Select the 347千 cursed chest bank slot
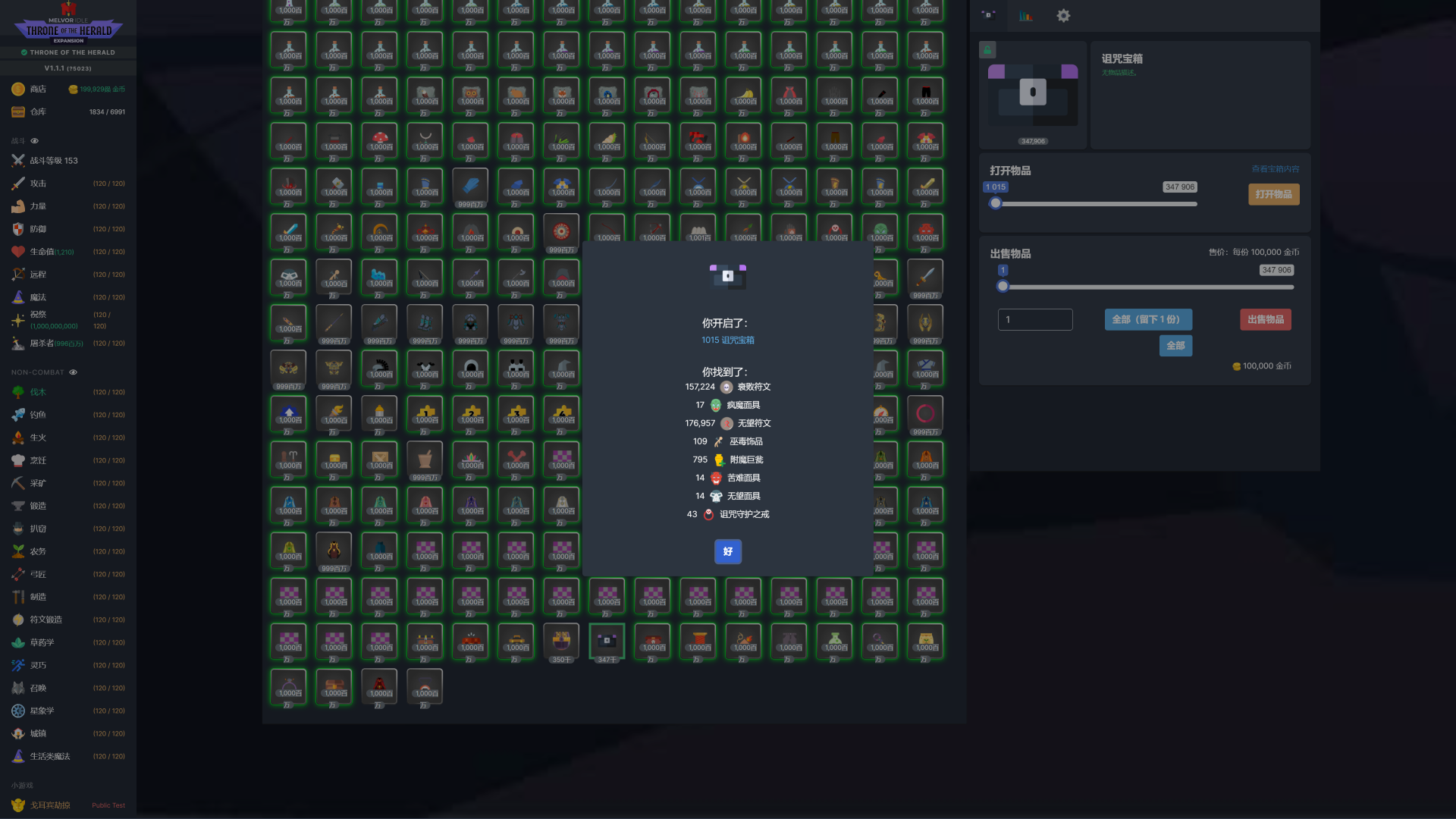The height and width of the screenshot is (819, 1456). coord(607,642)
